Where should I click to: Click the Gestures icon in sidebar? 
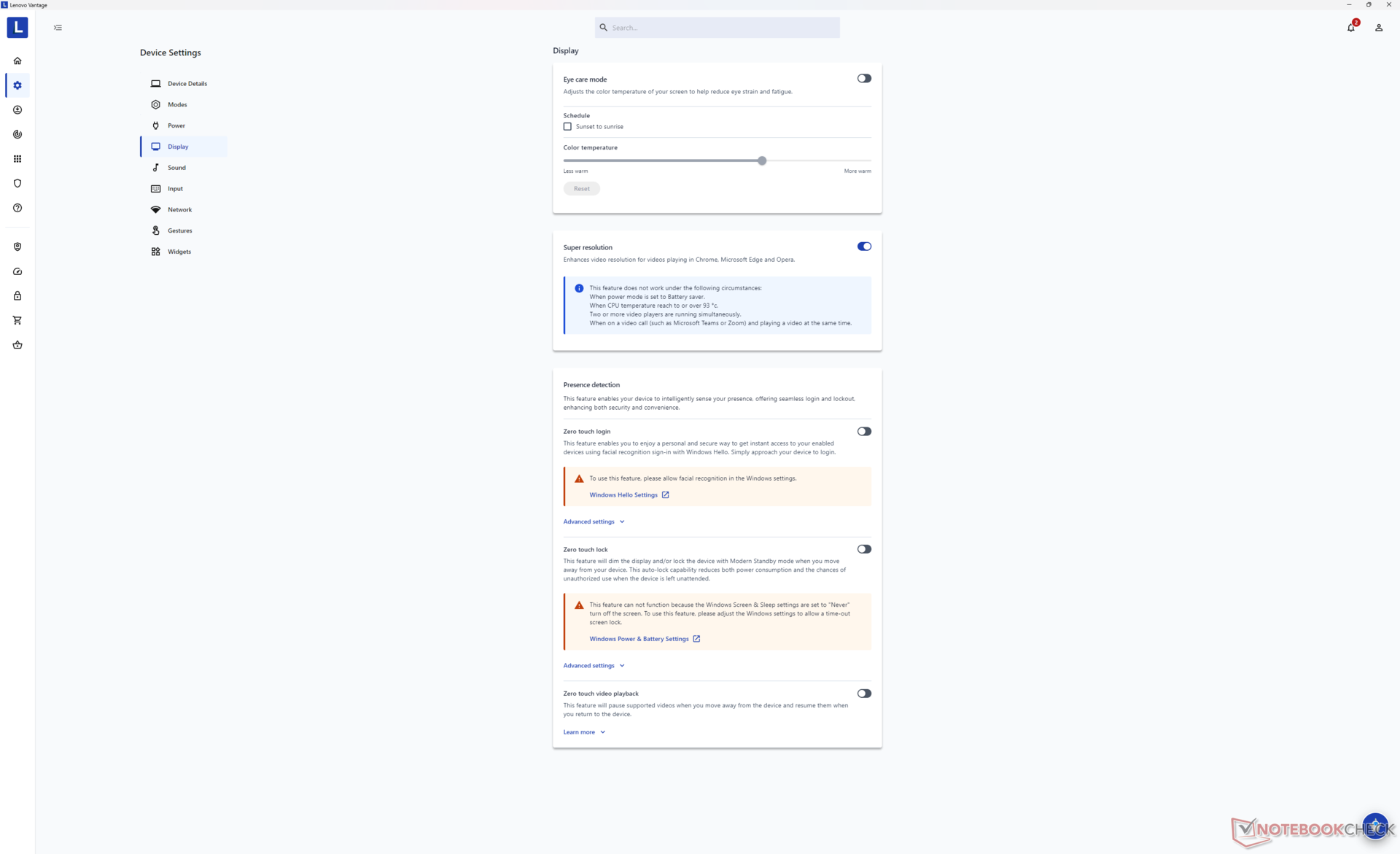tap(155, 230)
